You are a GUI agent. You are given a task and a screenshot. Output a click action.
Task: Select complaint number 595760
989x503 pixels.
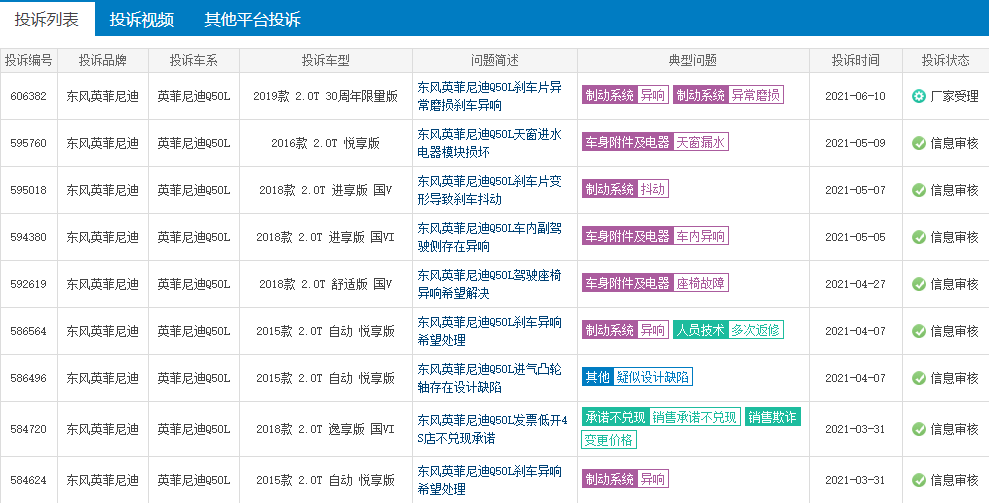tap(28, 143)
